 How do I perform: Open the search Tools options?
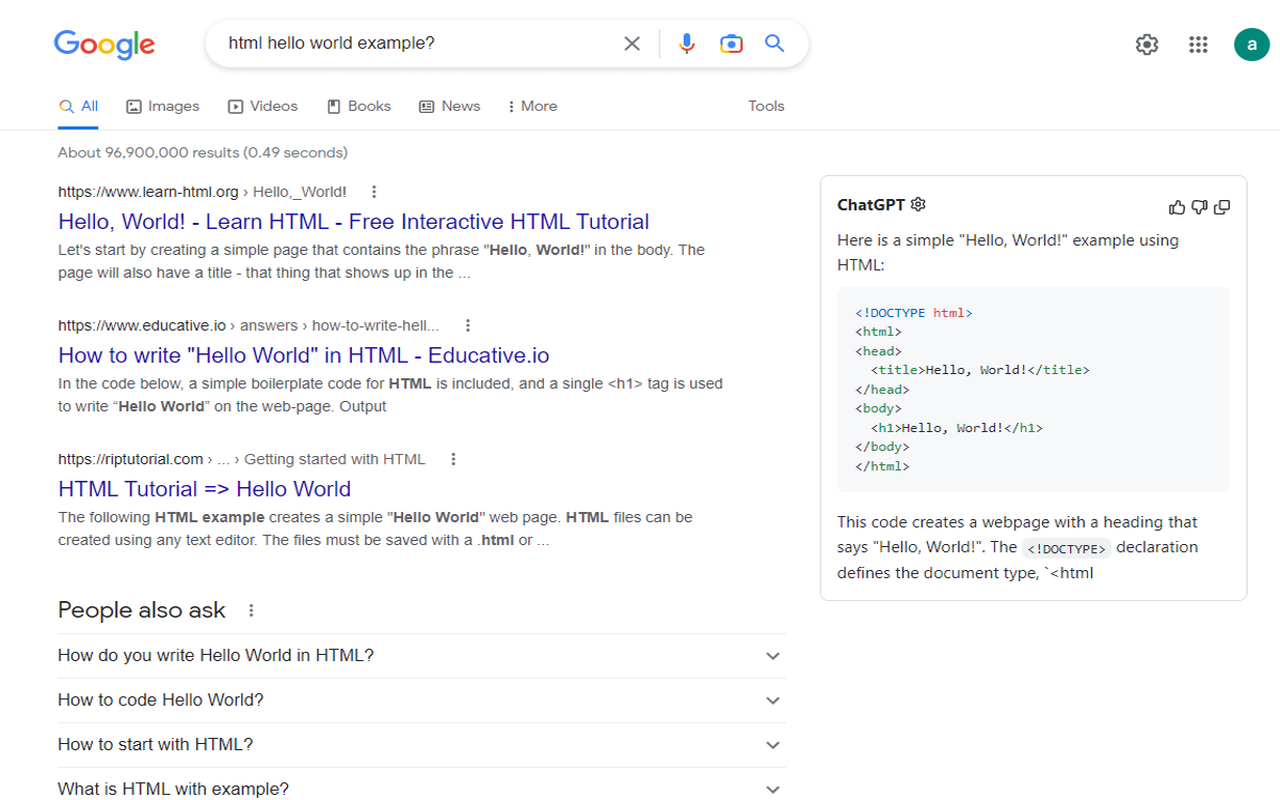[766, 106]
